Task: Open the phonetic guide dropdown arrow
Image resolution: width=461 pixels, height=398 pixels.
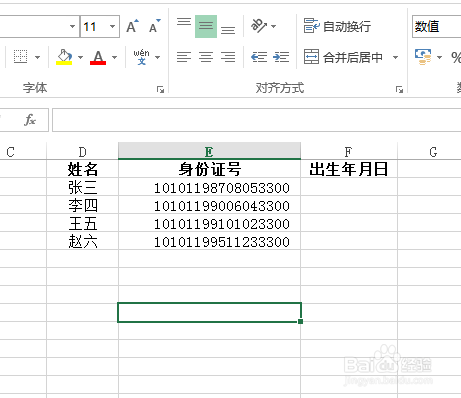Action: click(158, 57)
